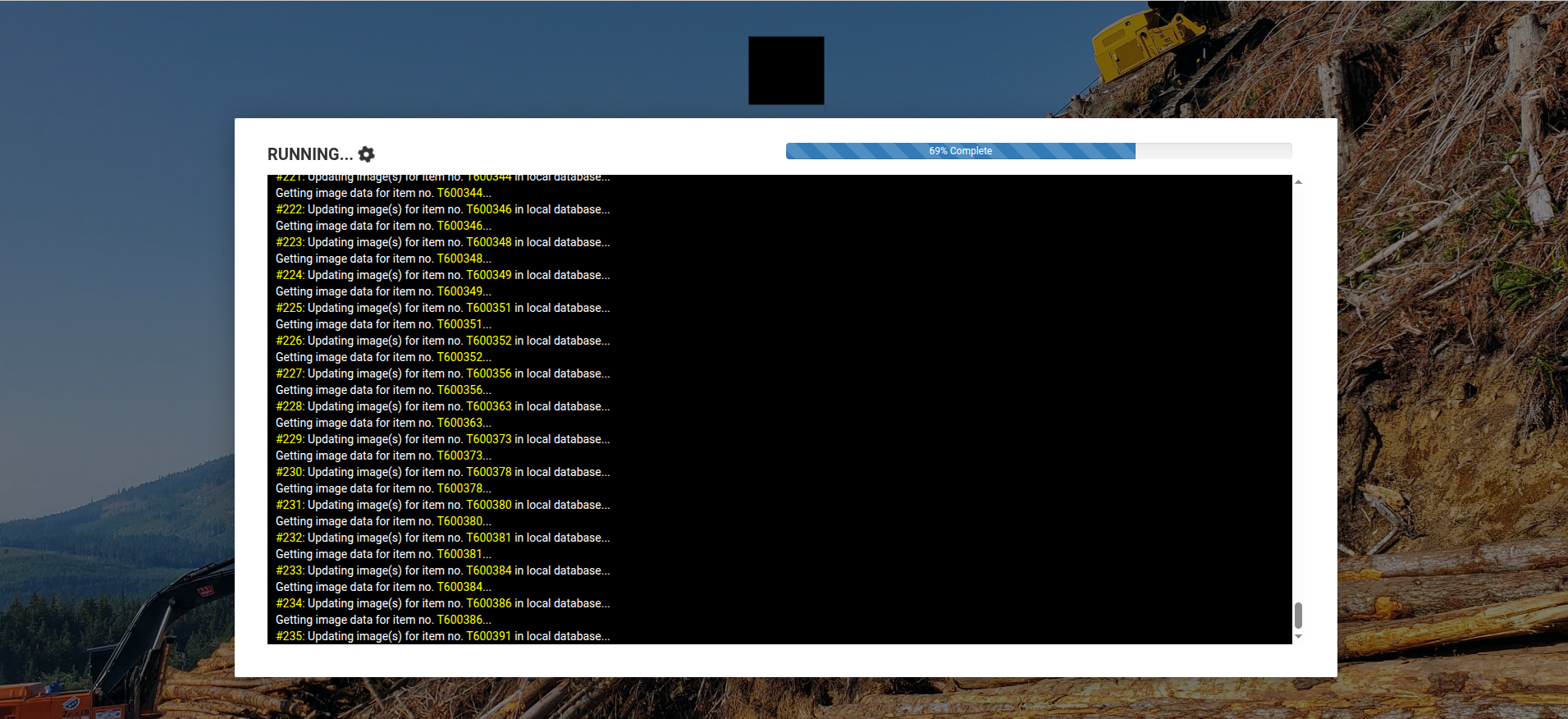
Task: Click the spinning gear icon next to RUNNING
Action: pos(367,154)
